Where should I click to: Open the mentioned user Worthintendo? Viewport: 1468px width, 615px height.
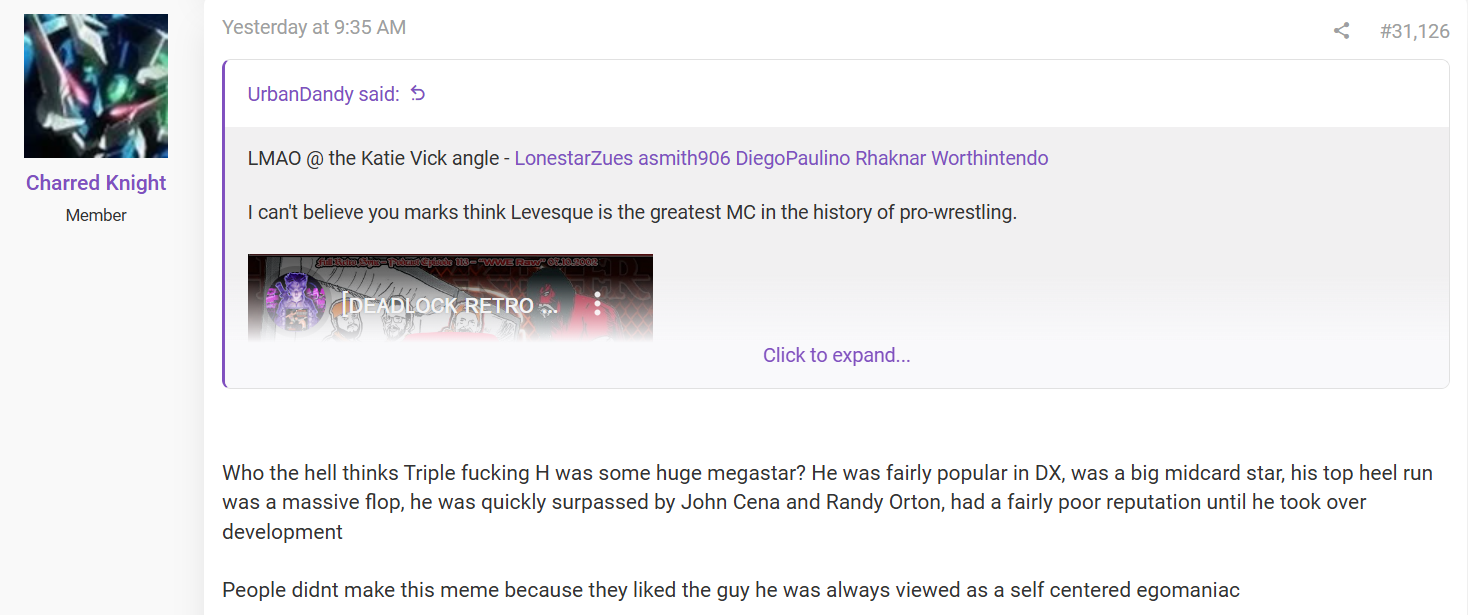tap(990, 158)
